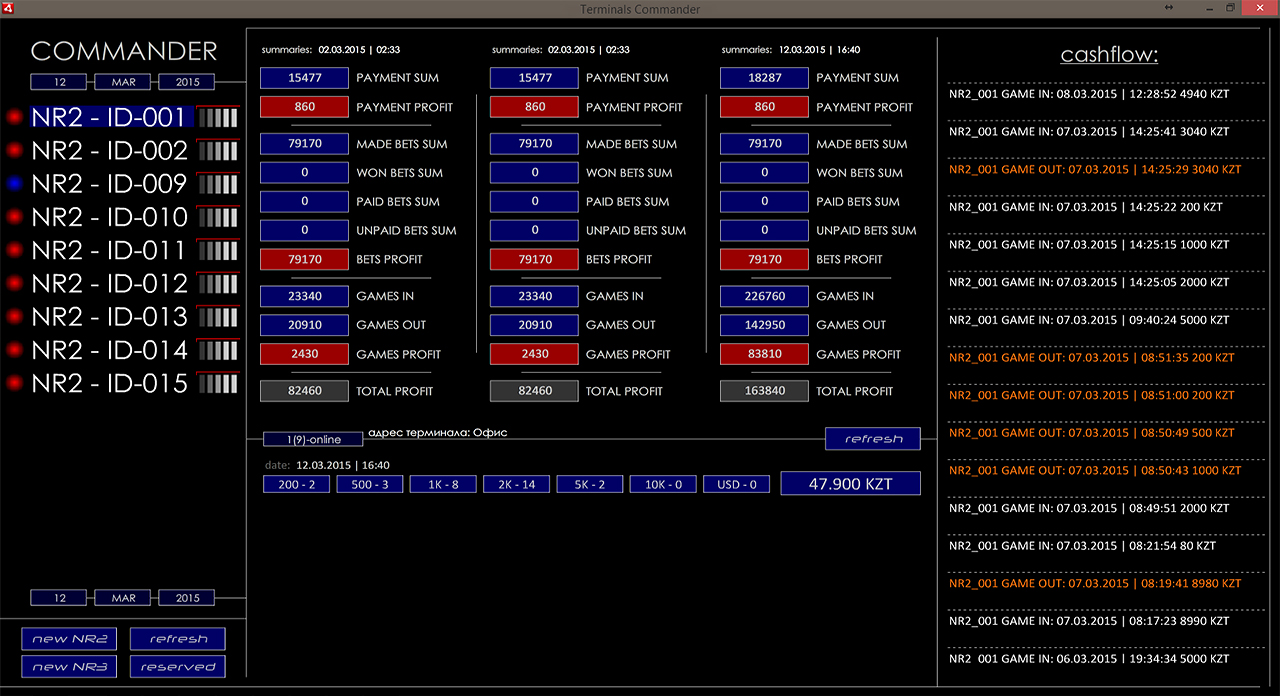Click the level bars icon of NR2 - ID-012

tap(218, 284)
